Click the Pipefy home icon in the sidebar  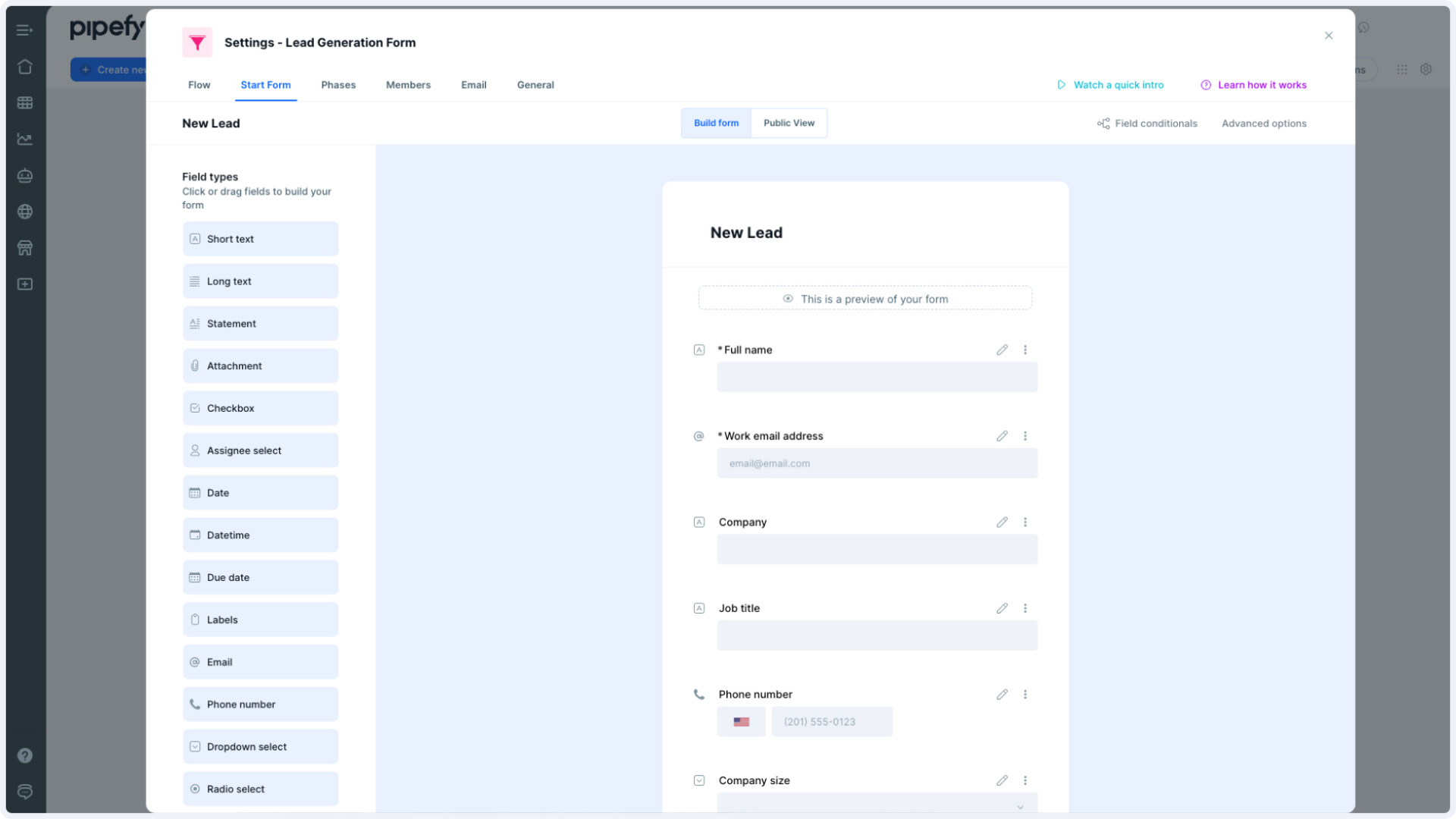coord(25,67)
